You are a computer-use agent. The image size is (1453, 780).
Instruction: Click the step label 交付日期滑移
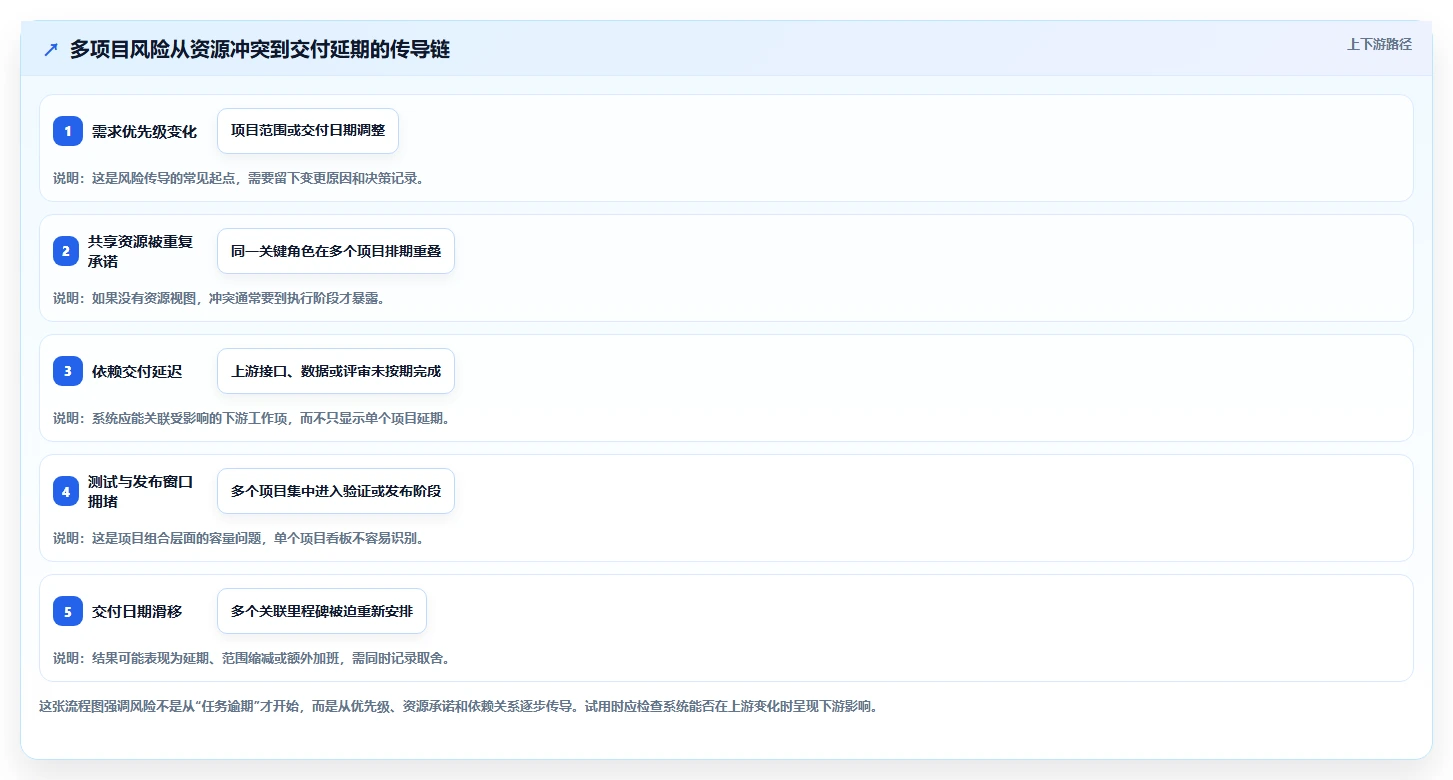[137, 611]
